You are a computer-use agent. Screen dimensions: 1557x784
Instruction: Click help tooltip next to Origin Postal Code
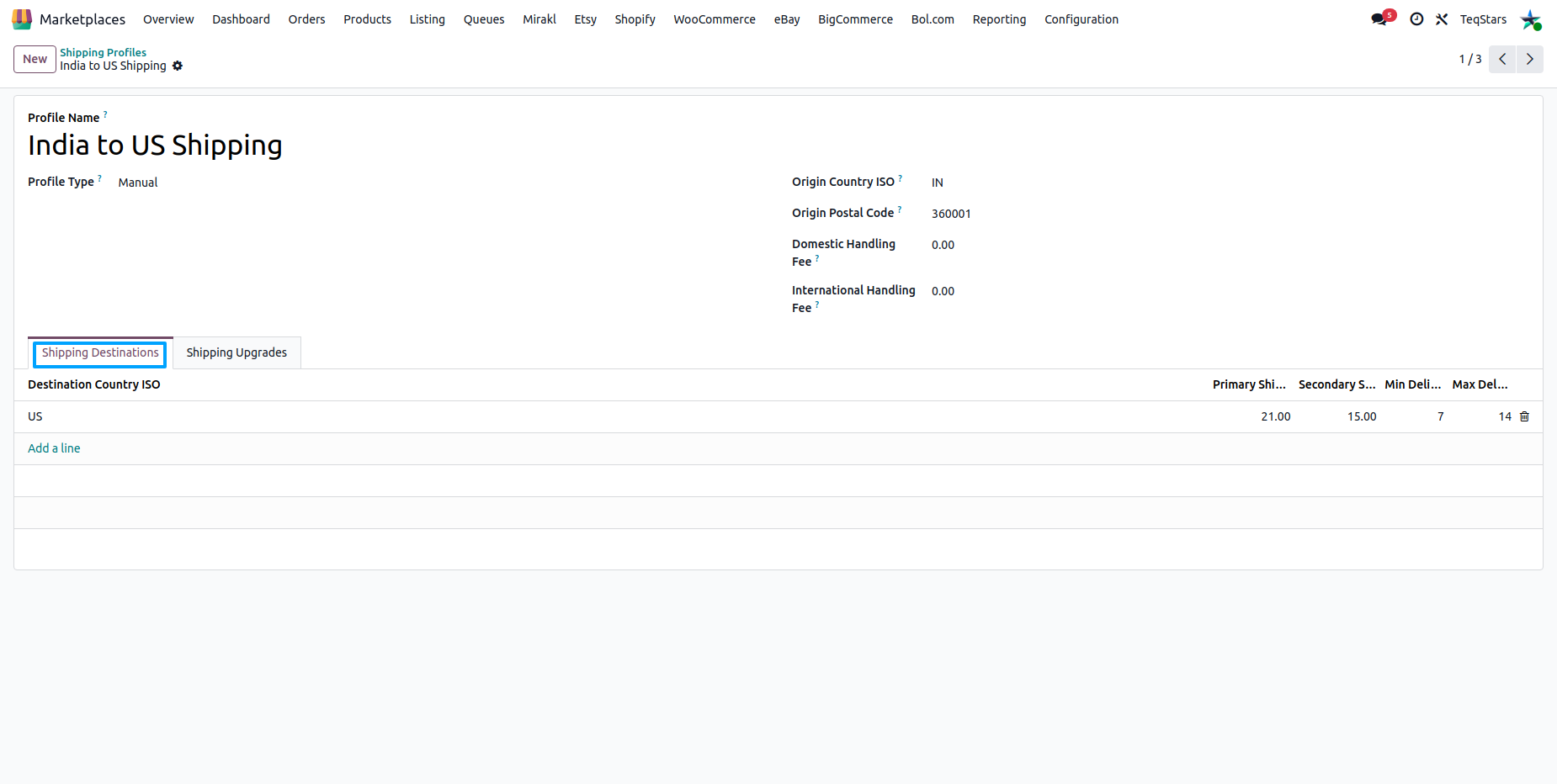[x=899, y=209]
